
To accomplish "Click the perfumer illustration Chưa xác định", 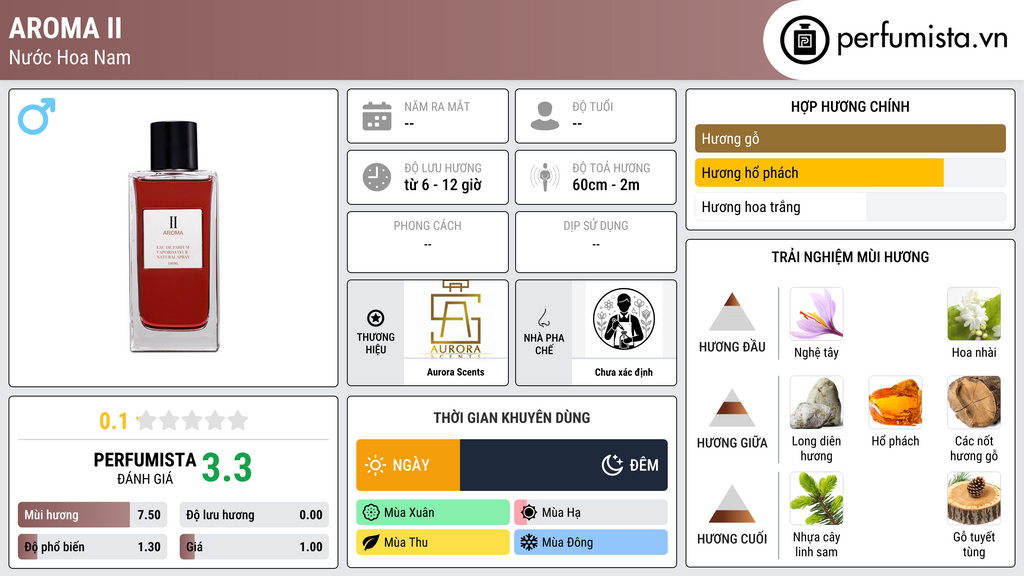I will (624, 320).
